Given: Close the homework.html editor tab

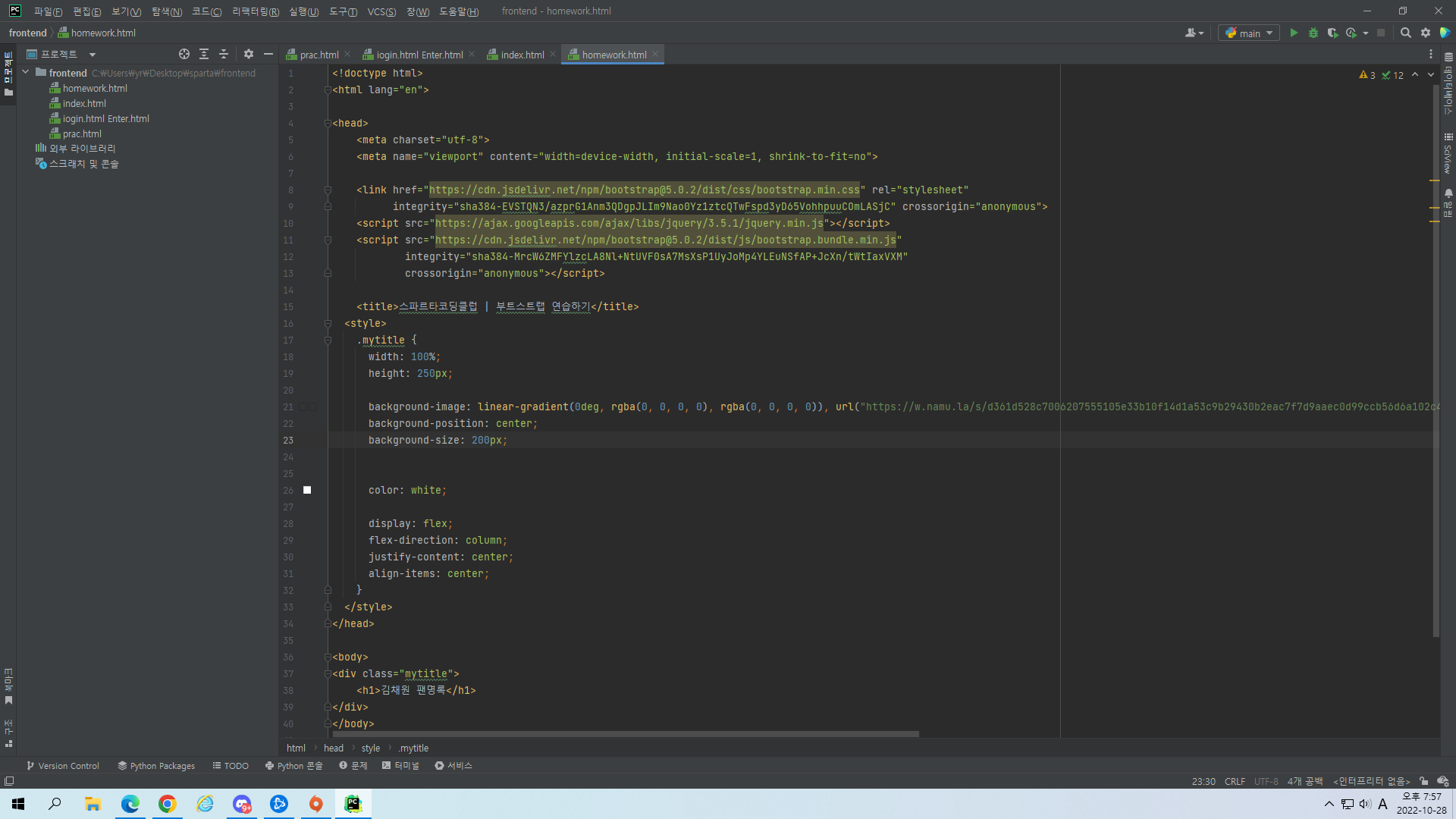Looking at the screenshot, I should point(655,54).
